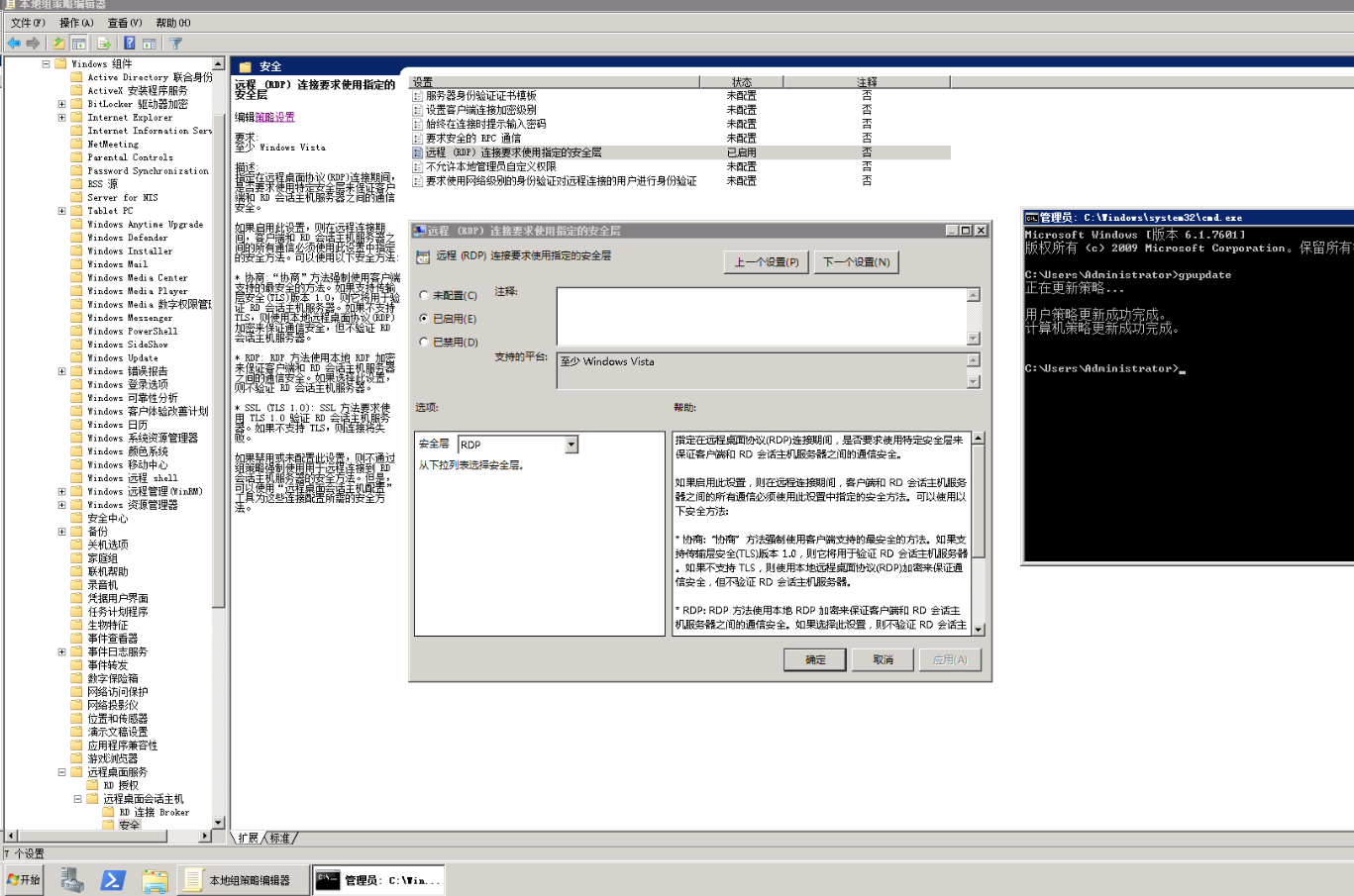Click the policy icon beside the dialog heading
This screenshot has width=1354, height=896.
[x=423, y=256]
